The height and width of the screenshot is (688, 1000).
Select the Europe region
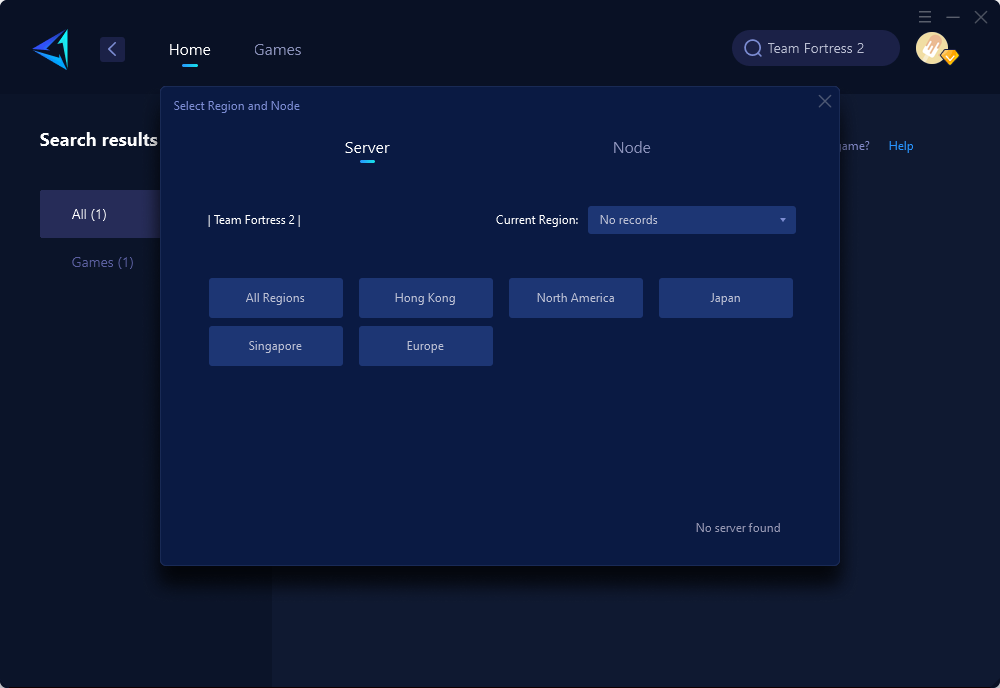coord(425,346)
